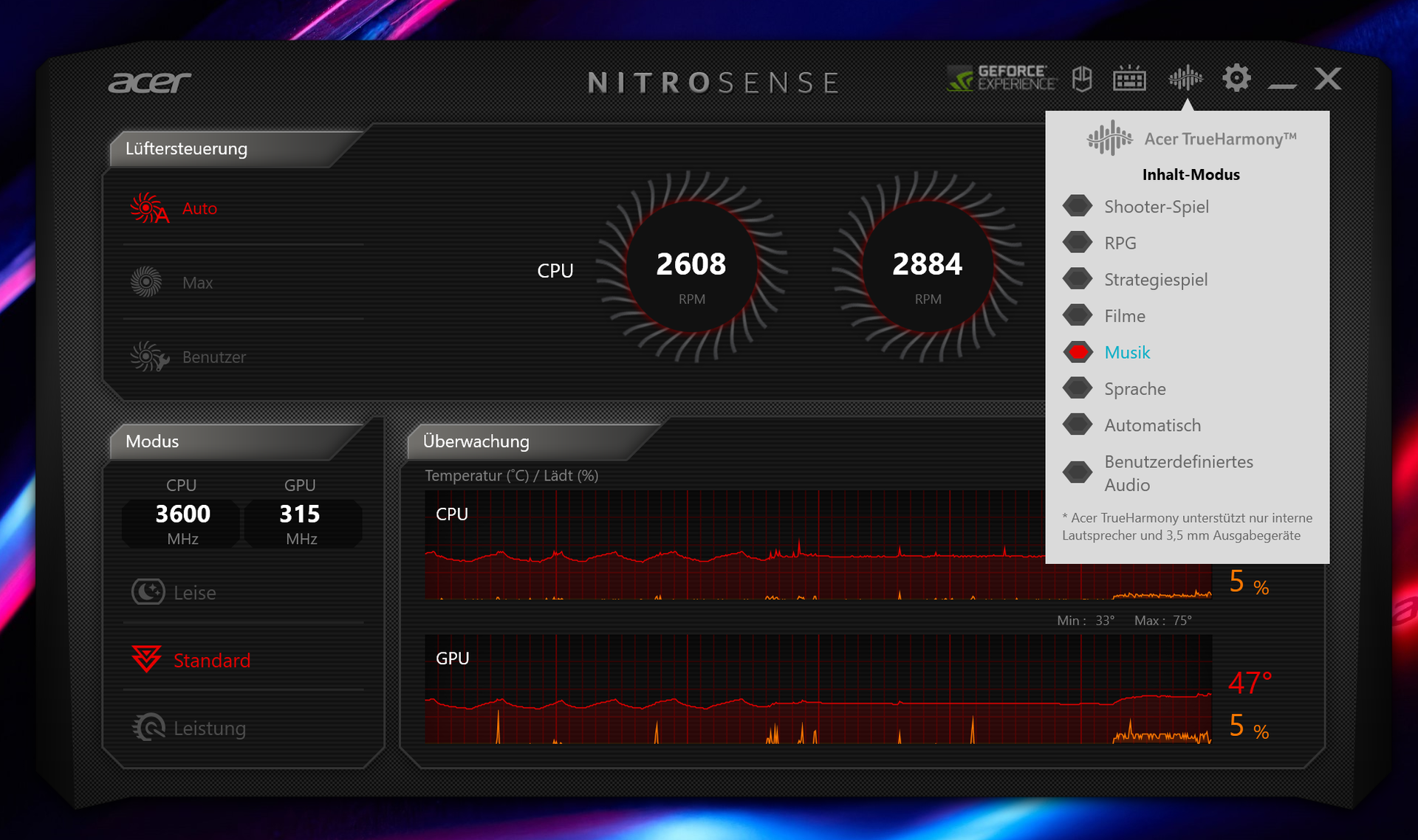Toggle the Acer TrueHarmony sound icon
1418x840 pixels.
click(x=1185, y=78)
